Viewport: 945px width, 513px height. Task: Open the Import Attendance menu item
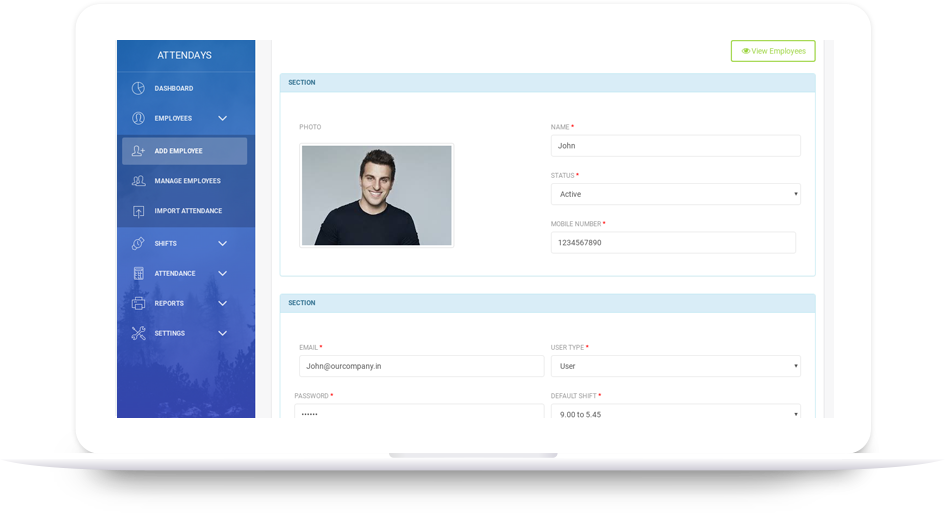[x=188, y=211]
